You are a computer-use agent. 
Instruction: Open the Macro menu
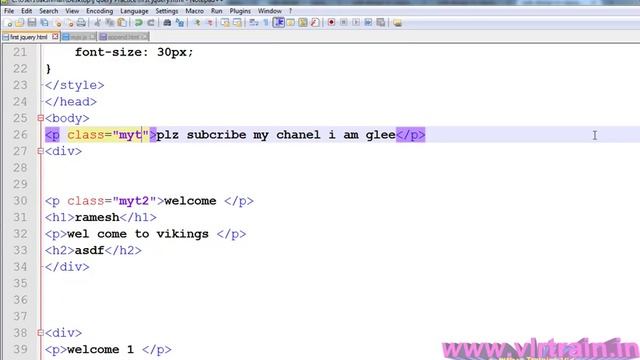coord(194,11)
